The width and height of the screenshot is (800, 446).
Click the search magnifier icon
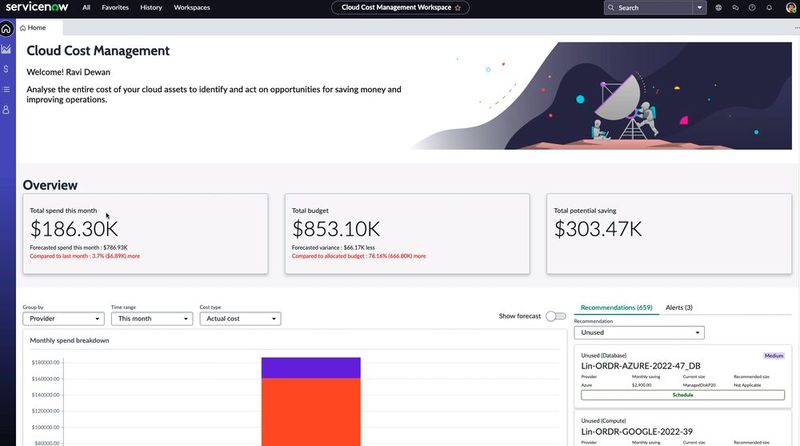611,8
